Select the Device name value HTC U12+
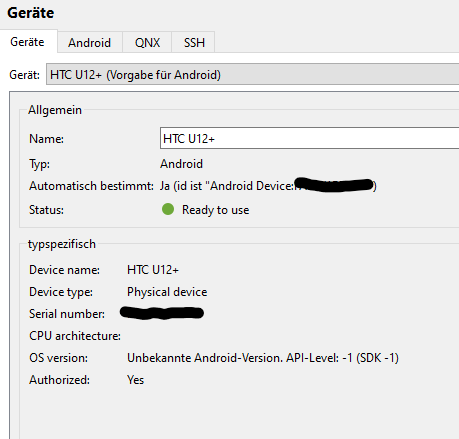Screen dimensions: 459x439 [x=153, y=270]
